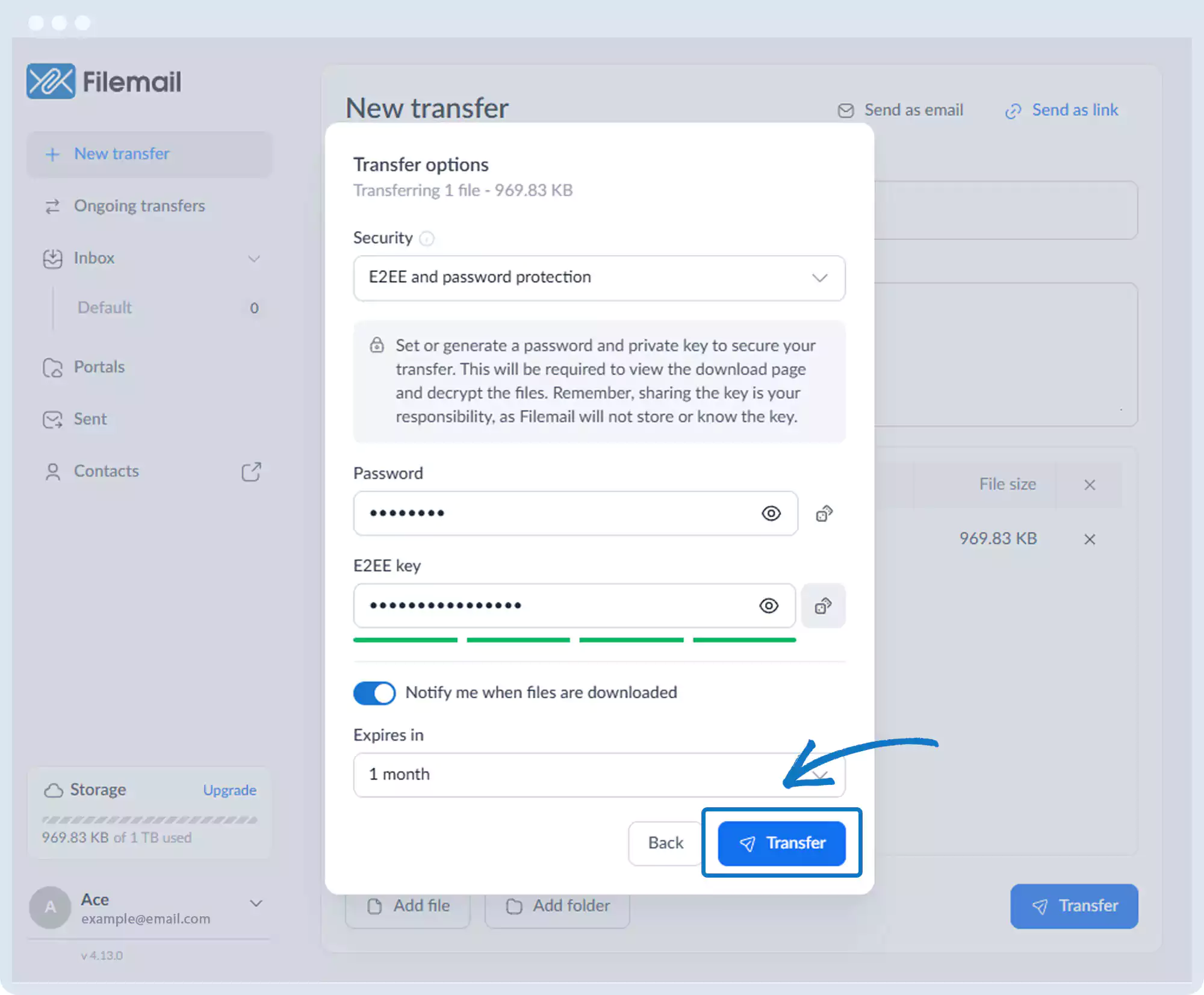Toggle notify when files are downloaded
1204x995 pixels.
tap(374, 693)
